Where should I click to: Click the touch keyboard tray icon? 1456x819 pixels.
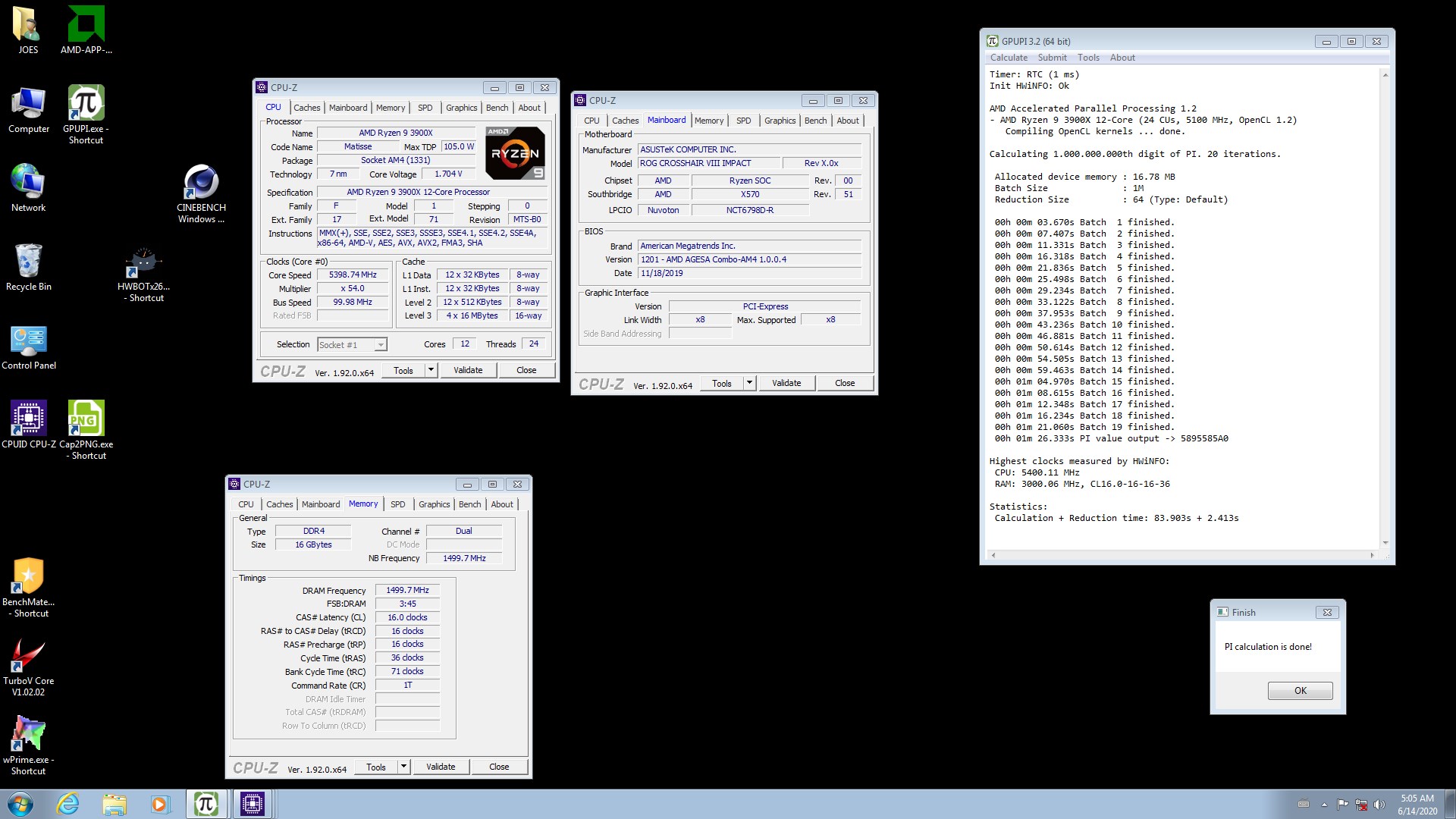[1304, 805]
